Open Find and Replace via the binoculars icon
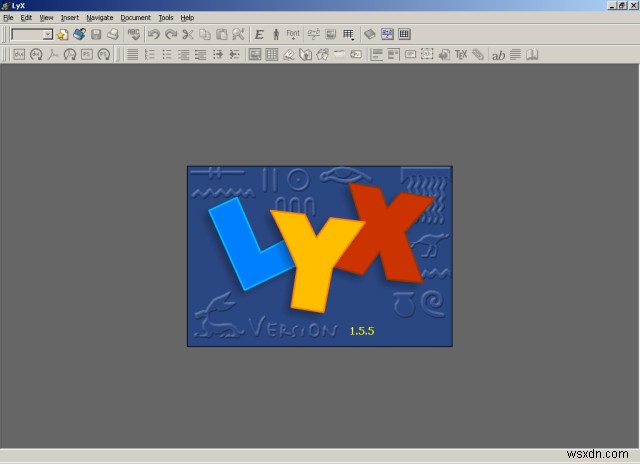Image resolution: width=640 pixels, height=464 pixels. [x=238, y=34]
